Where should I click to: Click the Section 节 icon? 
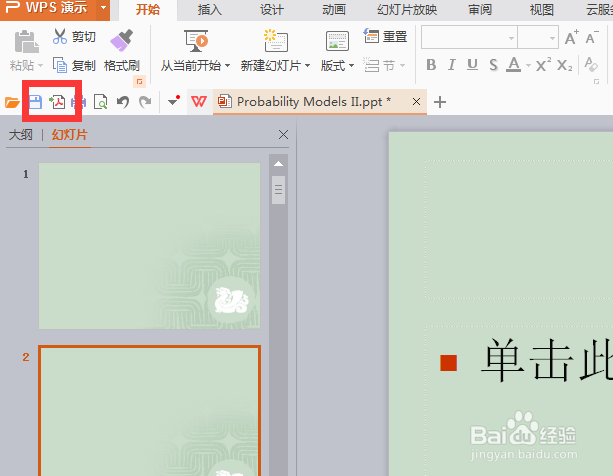click(371, 65)
